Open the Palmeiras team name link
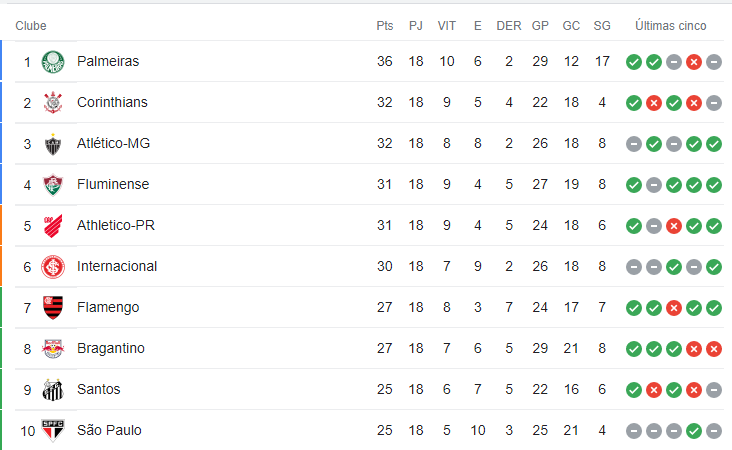This screenshot has width=732, height=450. point(108,61)
